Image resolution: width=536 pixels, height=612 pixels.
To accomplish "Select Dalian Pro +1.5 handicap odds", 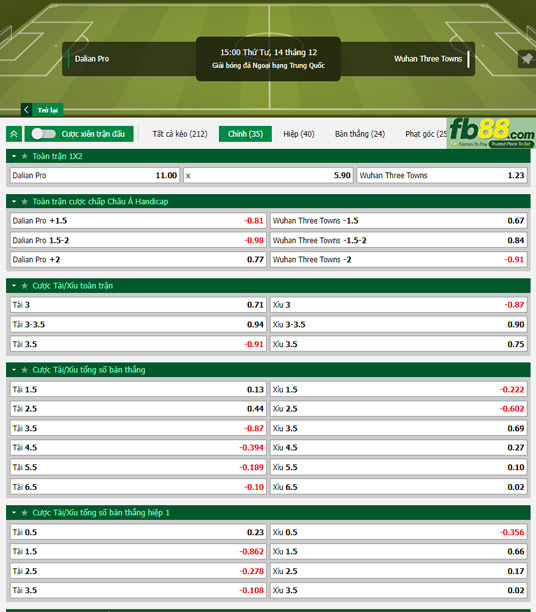I will tap(138, 221).
